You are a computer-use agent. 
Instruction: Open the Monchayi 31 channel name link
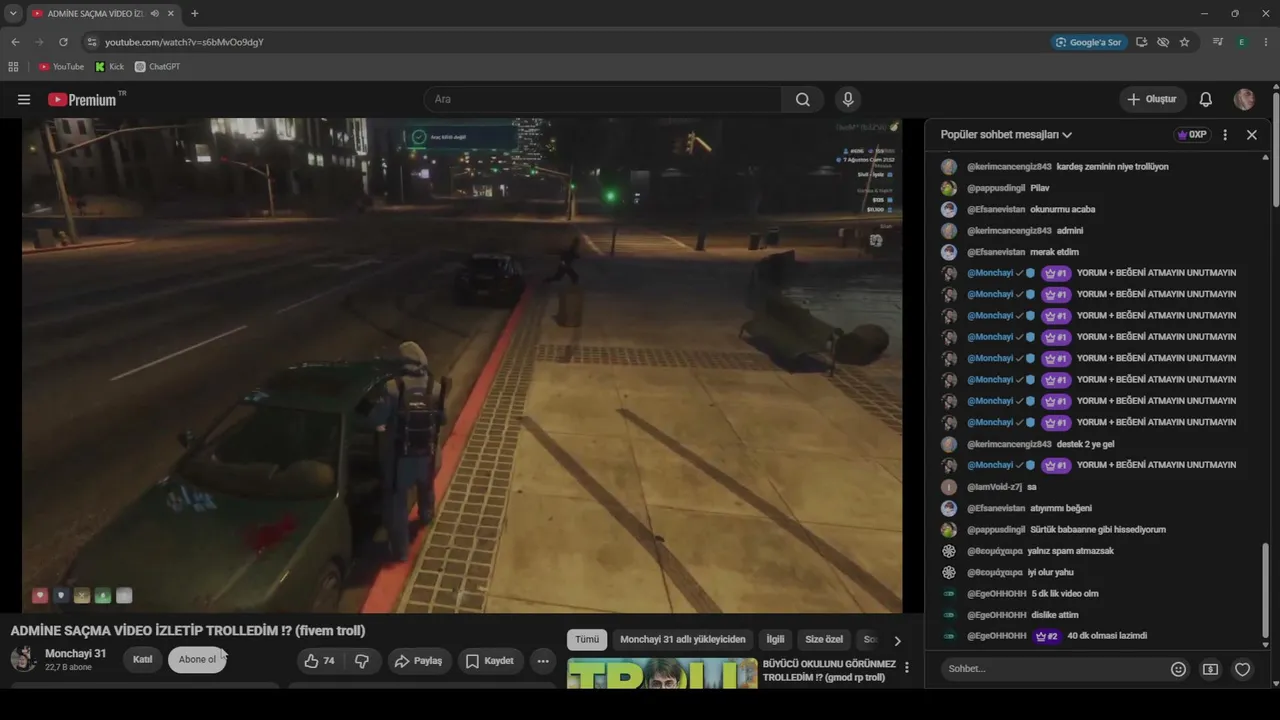(x=75, y=654)
